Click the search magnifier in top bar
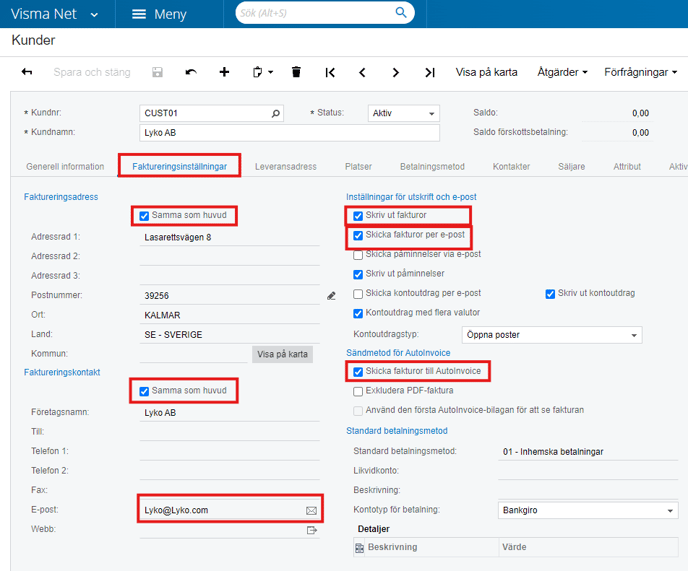Image resolution: width=688 pixels, height=571 pixels. pyautogui.click(x=401, y=13)
